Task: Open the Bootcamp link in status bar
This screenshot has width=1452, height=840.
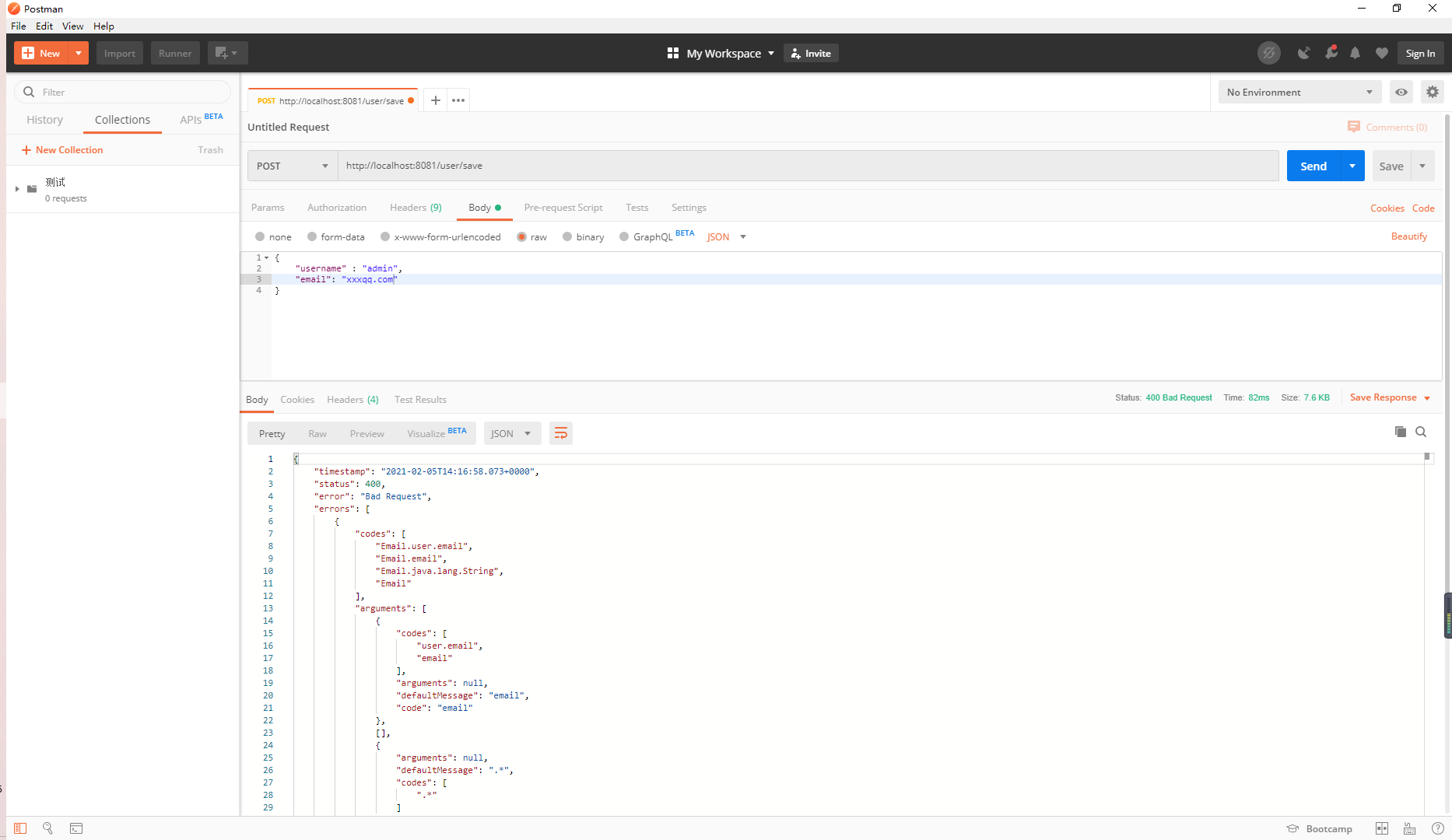Action: (x=1320, y=828)
